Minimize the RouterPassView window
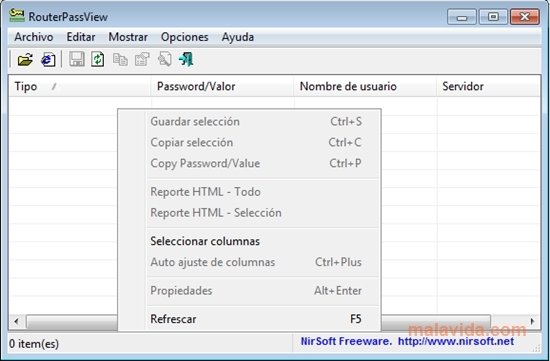 coord(462,17)
